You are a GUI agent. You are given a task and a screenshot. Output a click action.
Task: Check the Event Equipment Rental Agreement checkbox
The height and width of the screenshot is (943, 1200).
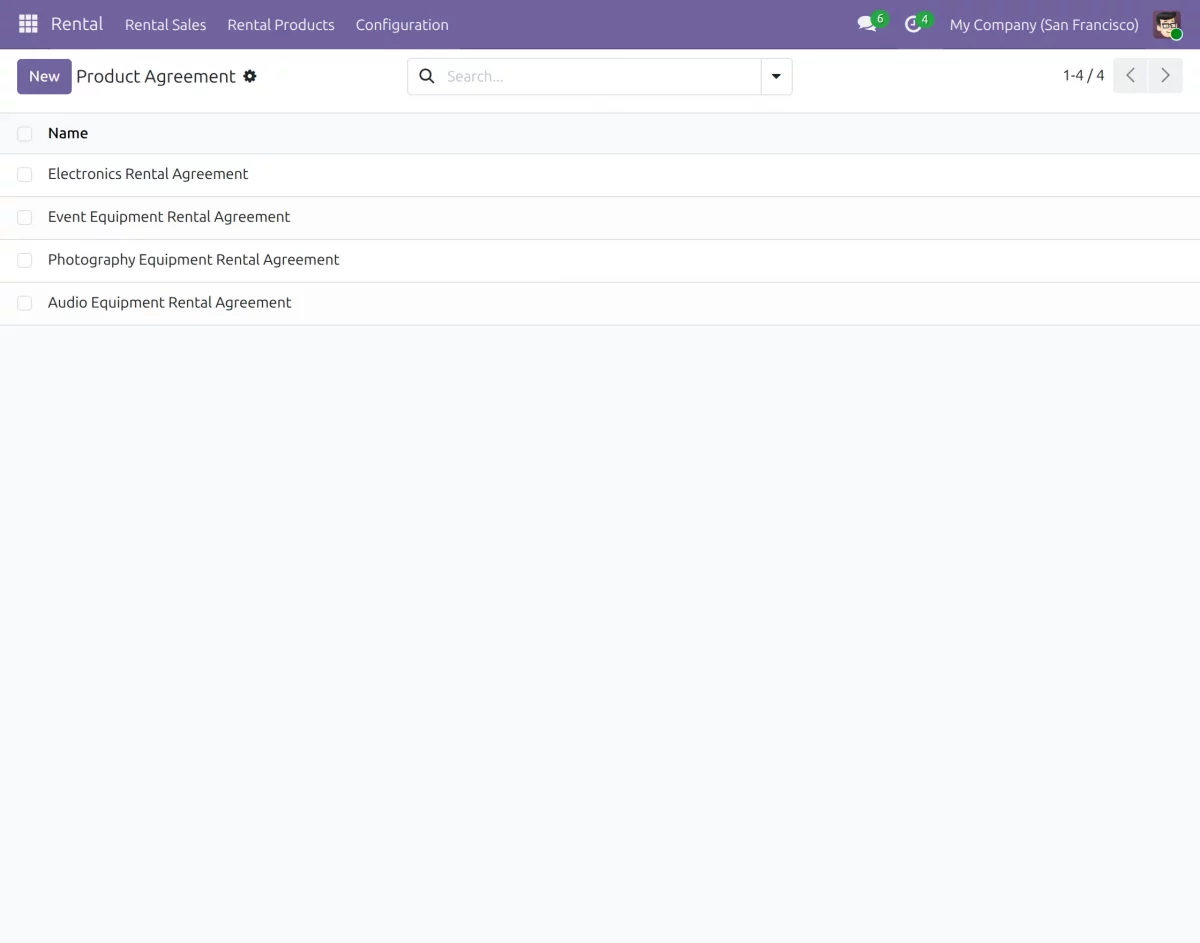tap(25, 217)
